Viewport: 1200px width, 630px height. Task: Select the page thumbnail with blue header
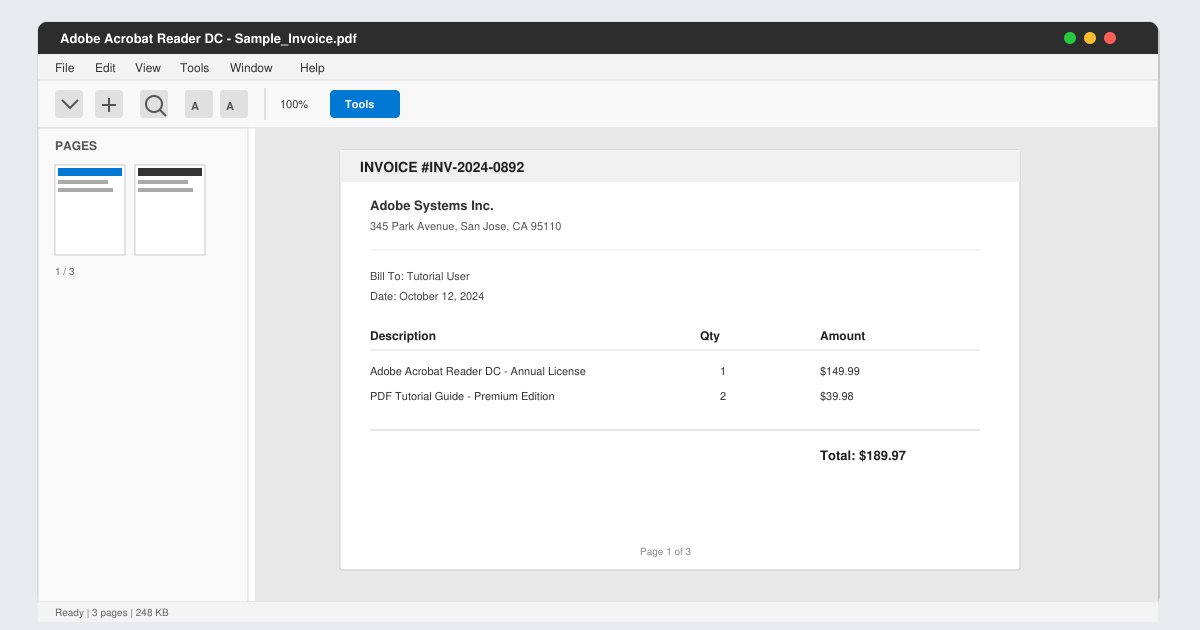click(90, 210)
